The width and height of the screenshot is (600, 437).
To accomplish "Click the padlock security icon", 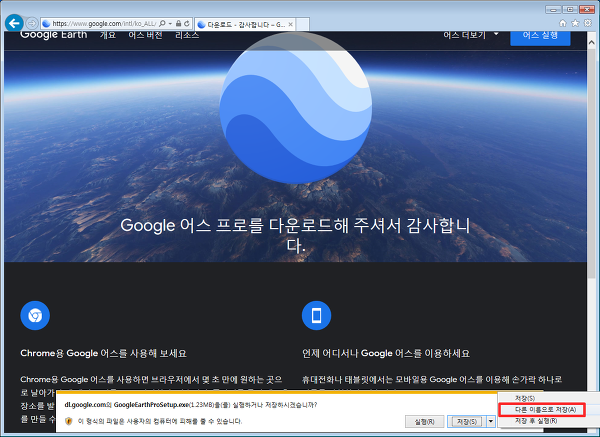I will 178,24.
